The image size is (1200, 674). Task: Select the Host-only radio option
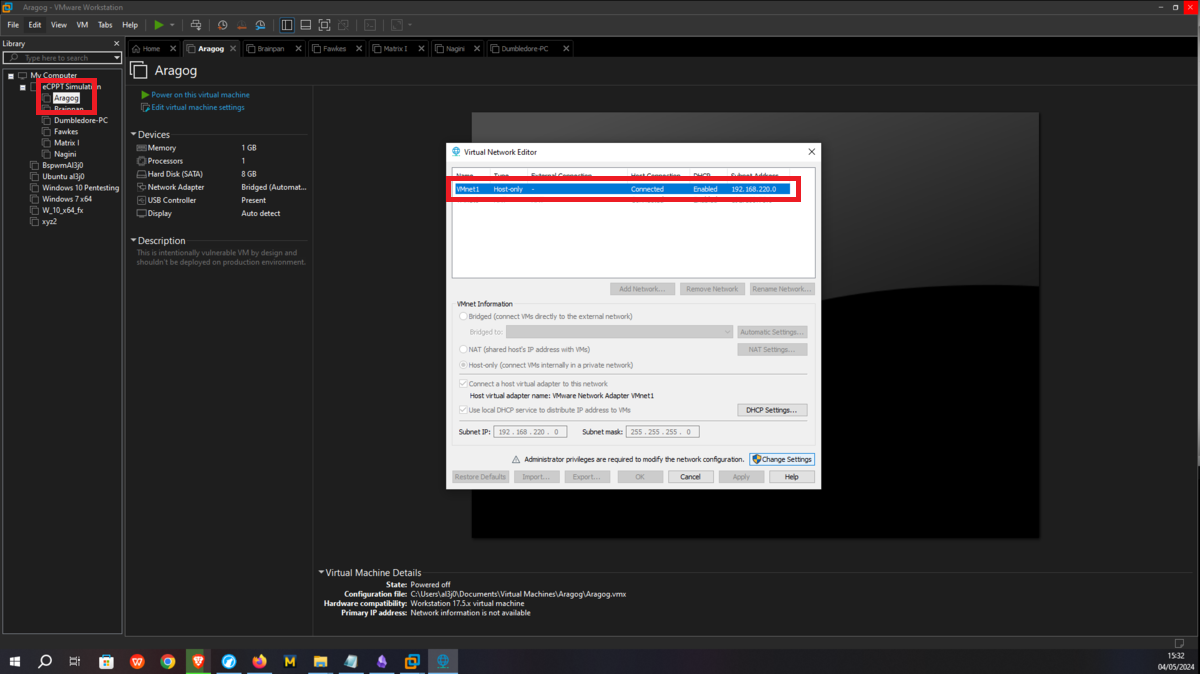click(x=463, y=365)
